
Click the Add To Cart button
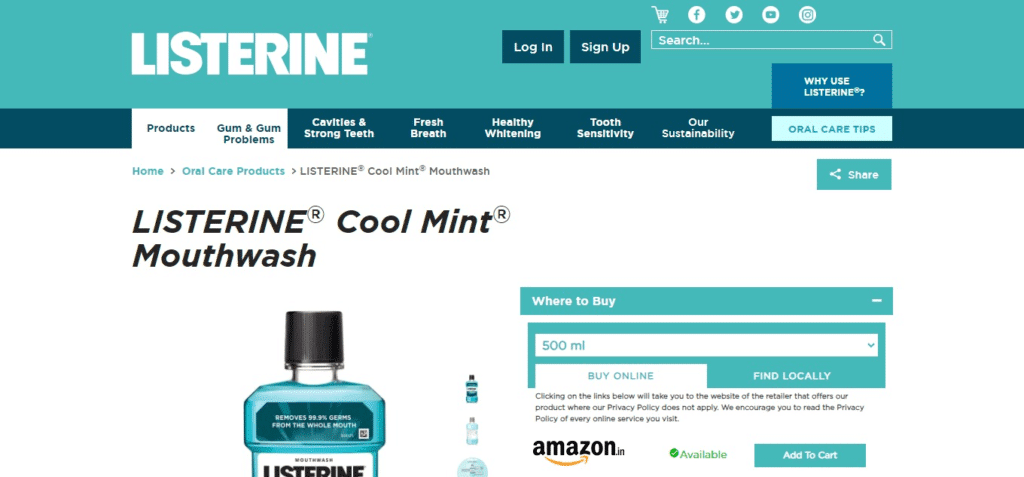[x=810, y=455]
